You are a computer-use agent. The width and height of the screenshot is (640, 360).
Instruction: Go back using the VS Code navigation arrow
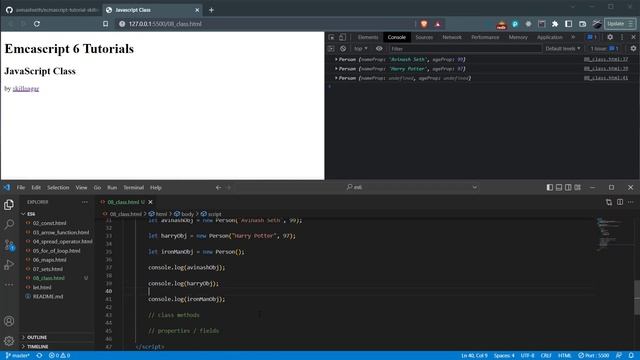(218, 187)
